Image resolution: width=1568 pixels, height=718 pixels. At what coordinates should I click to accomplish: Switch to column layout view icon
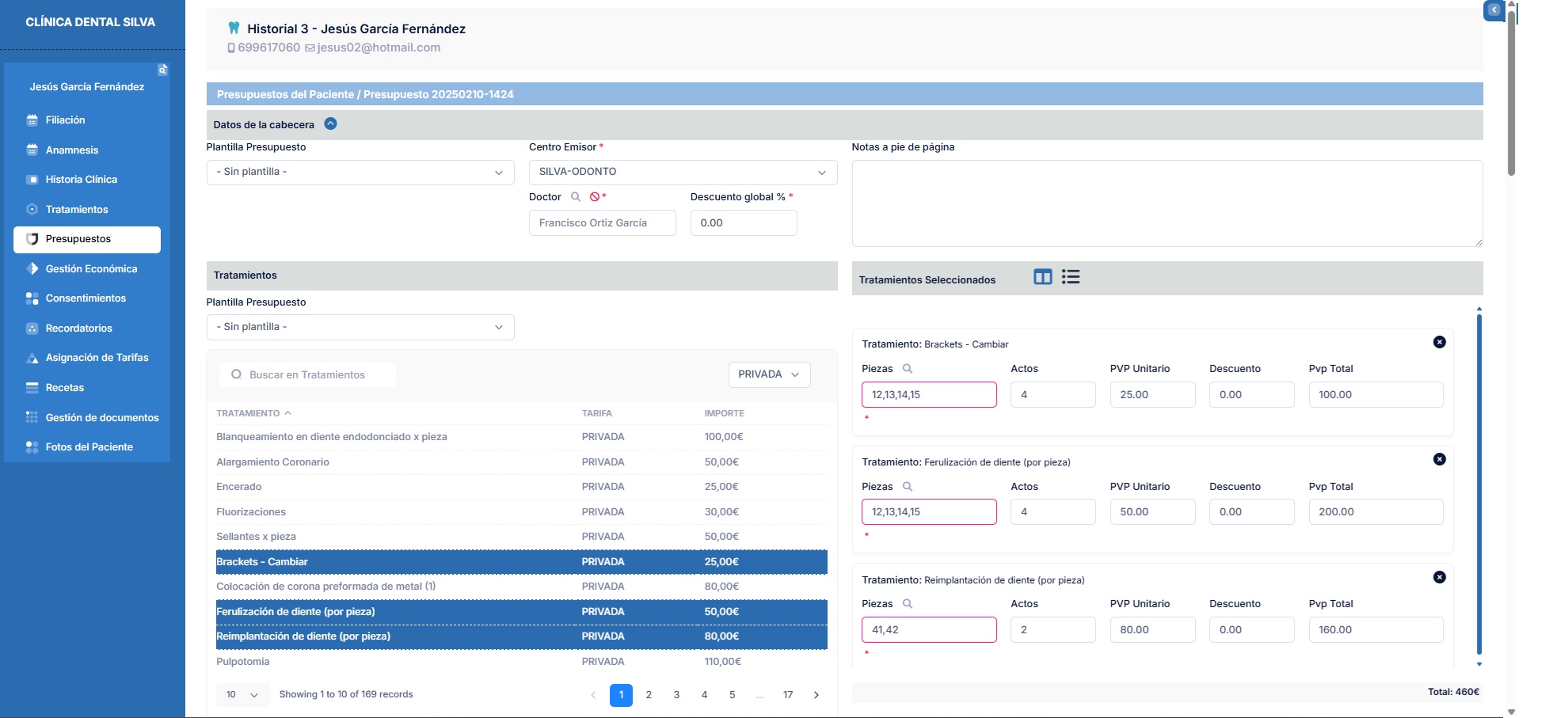1043,277
